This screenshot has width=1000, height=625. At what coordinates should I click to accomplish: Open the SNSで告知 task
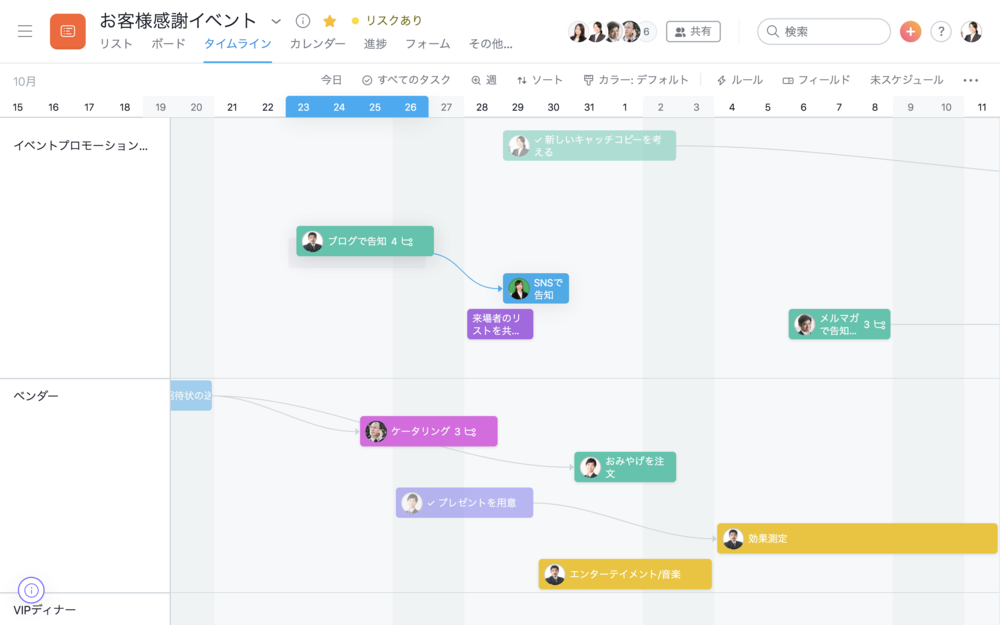click(x=536, y=288)
